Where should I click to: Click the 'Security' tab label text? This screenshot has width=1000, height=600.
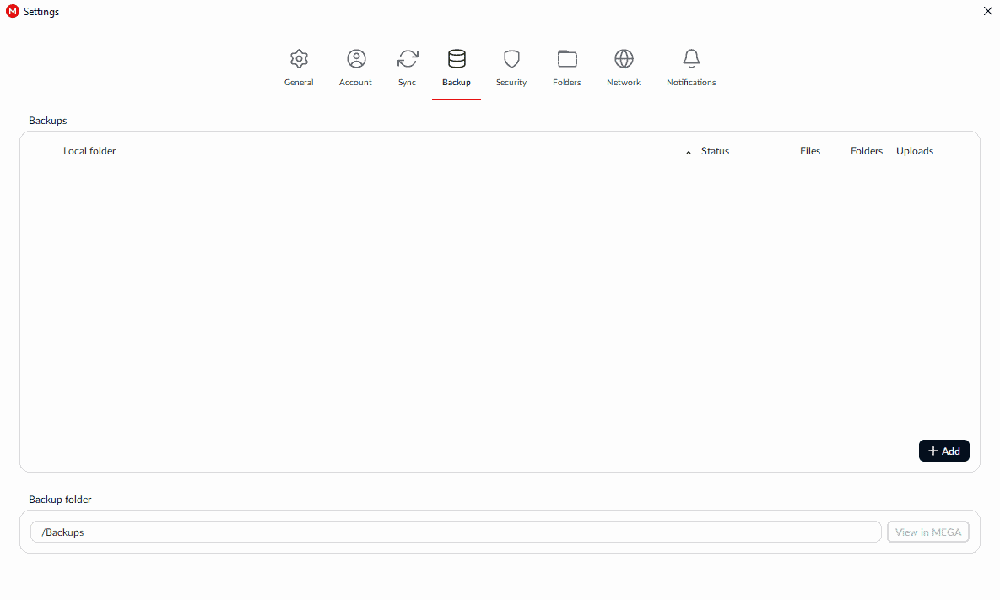tap(511, 82)
